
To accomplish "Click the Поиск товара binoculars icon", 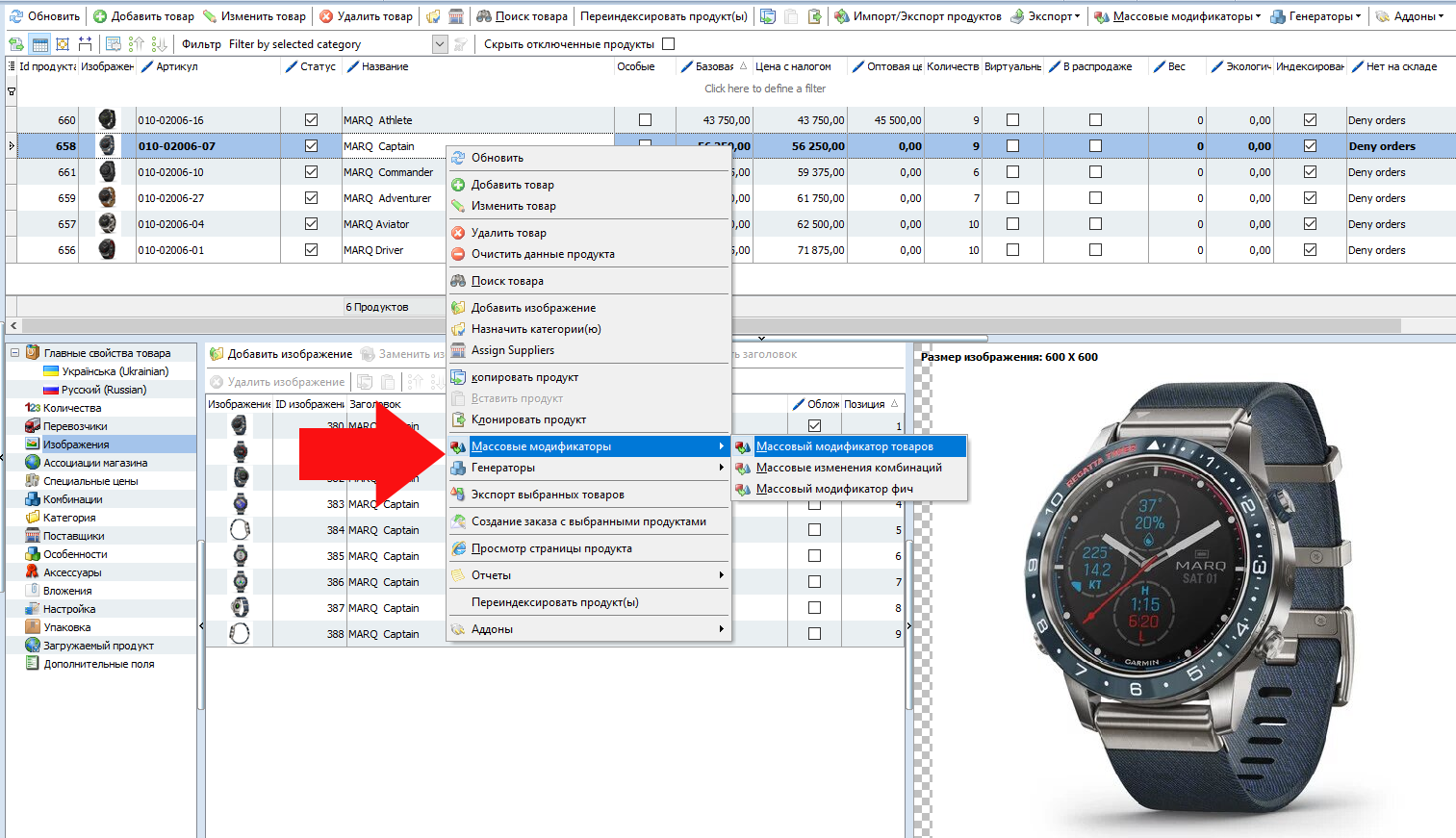I will (x=484, y=16).
